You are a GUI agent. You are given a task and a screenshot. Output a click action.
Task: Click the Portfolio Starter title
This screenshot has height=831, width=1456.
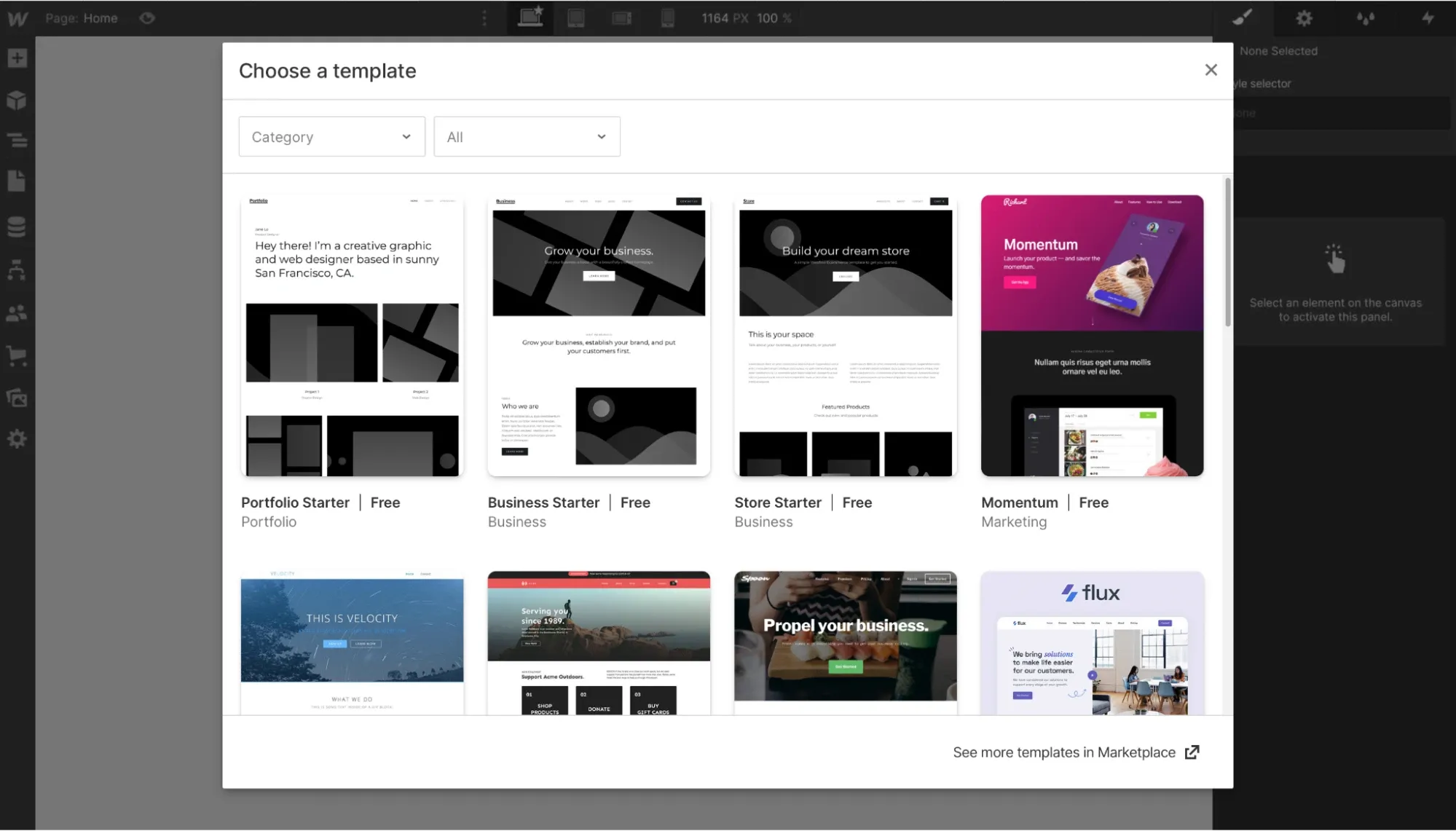pyautogui.click(x=295, y=503)
